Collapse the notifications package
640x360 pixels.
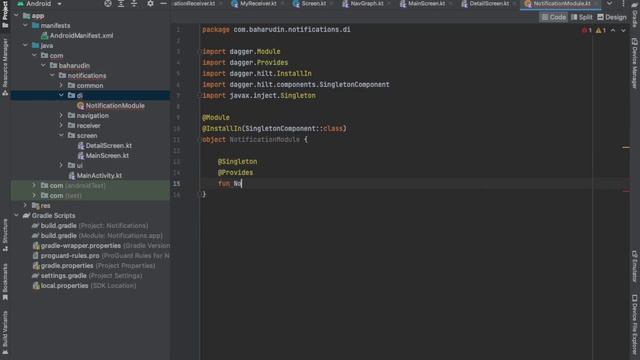click(52, 76)
